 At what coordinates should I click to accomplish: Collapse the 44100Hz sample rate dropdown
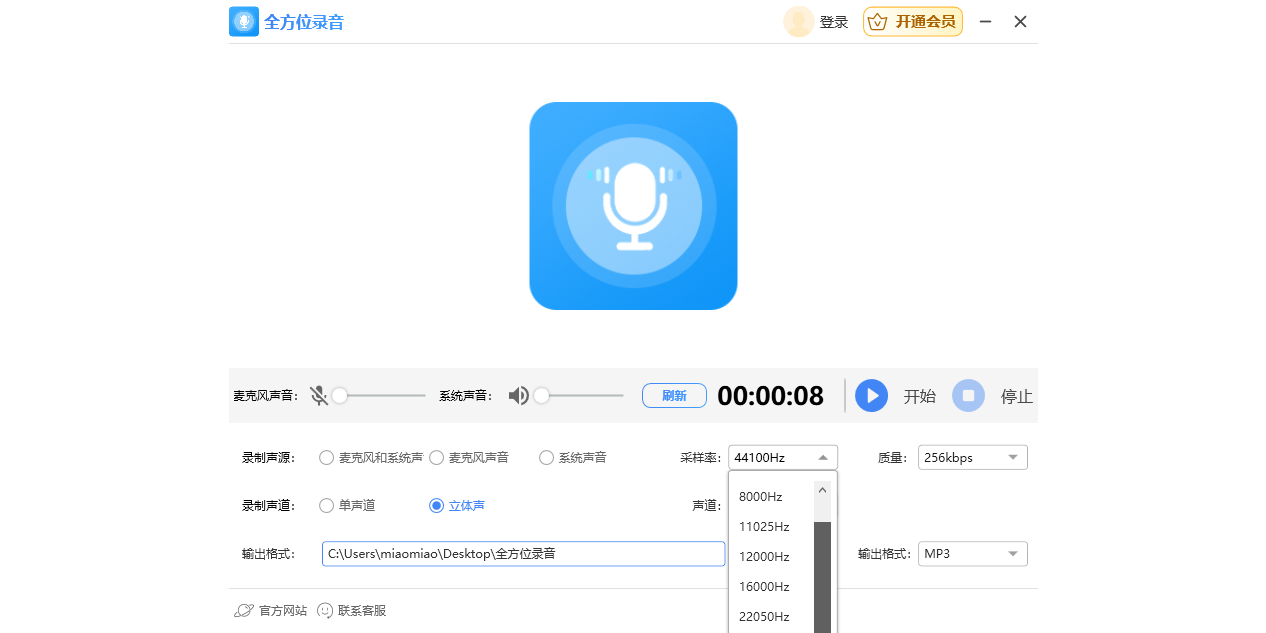(x=783, y=458)
